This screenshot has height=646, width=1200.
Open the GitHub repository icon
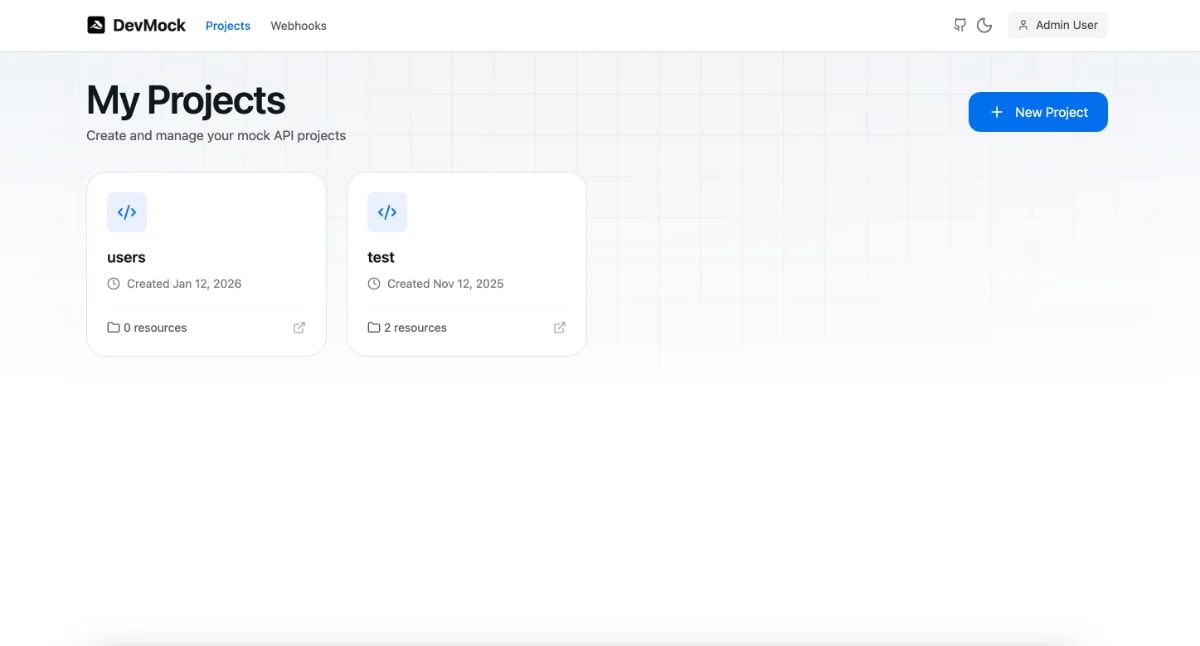click(x=960, y=24)
